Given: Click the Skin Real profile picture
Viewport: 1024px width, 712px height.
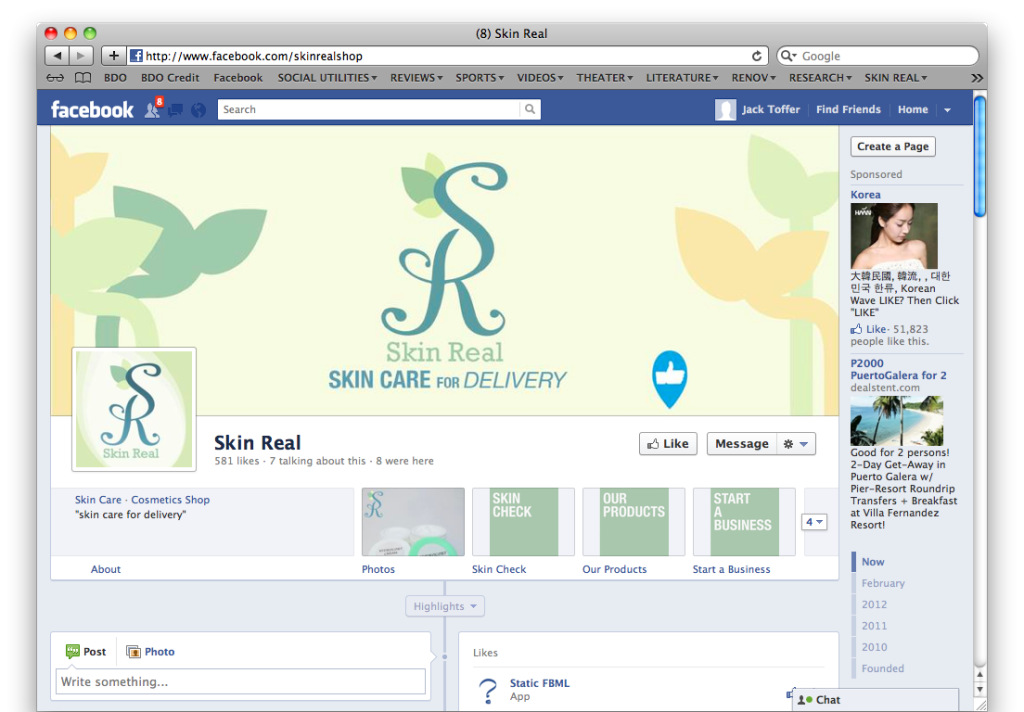Looking at the screenshot, I should [134, 409].
